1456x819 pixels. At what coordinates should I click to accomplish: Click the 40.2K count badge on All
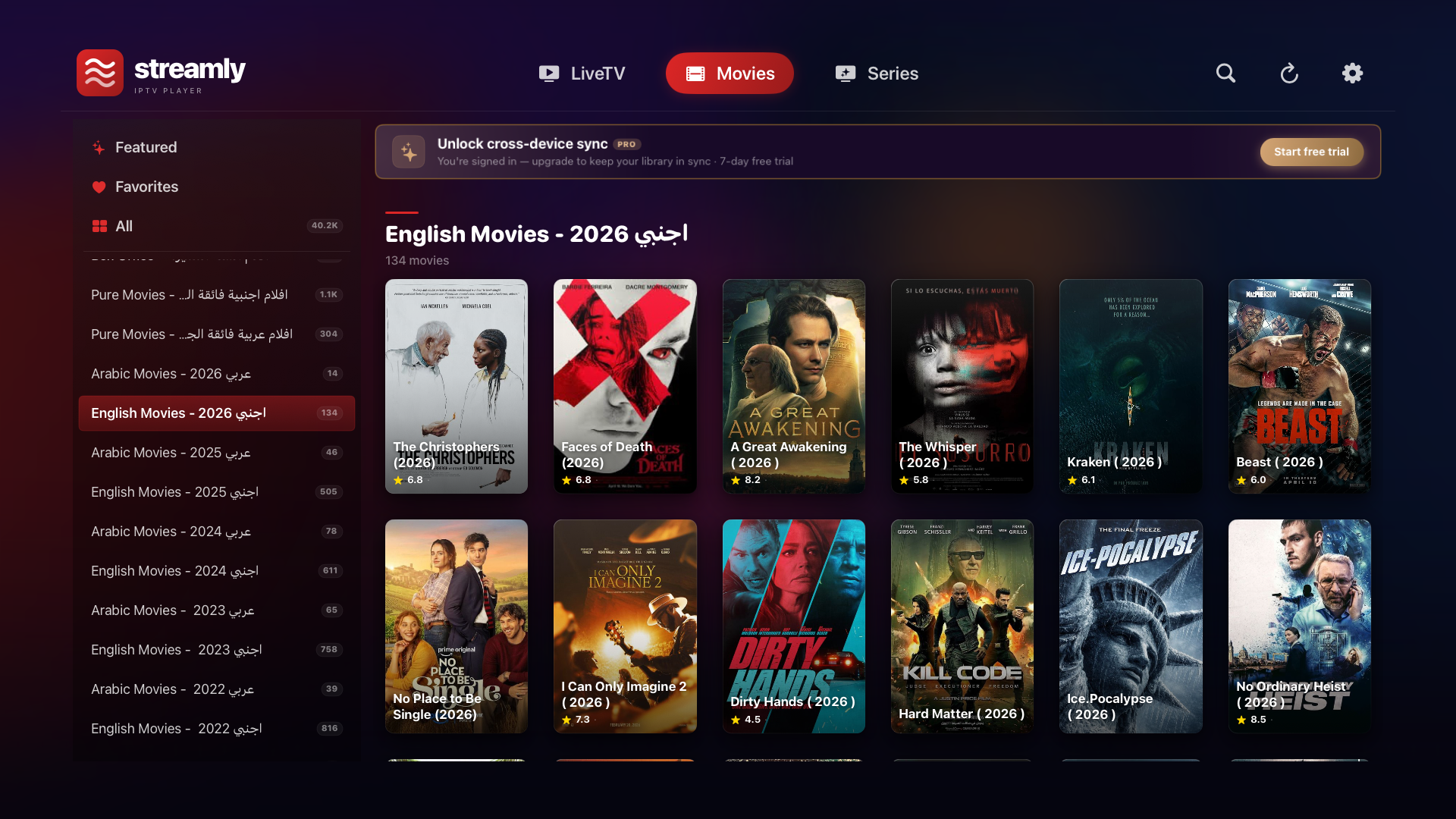(325, 226)
